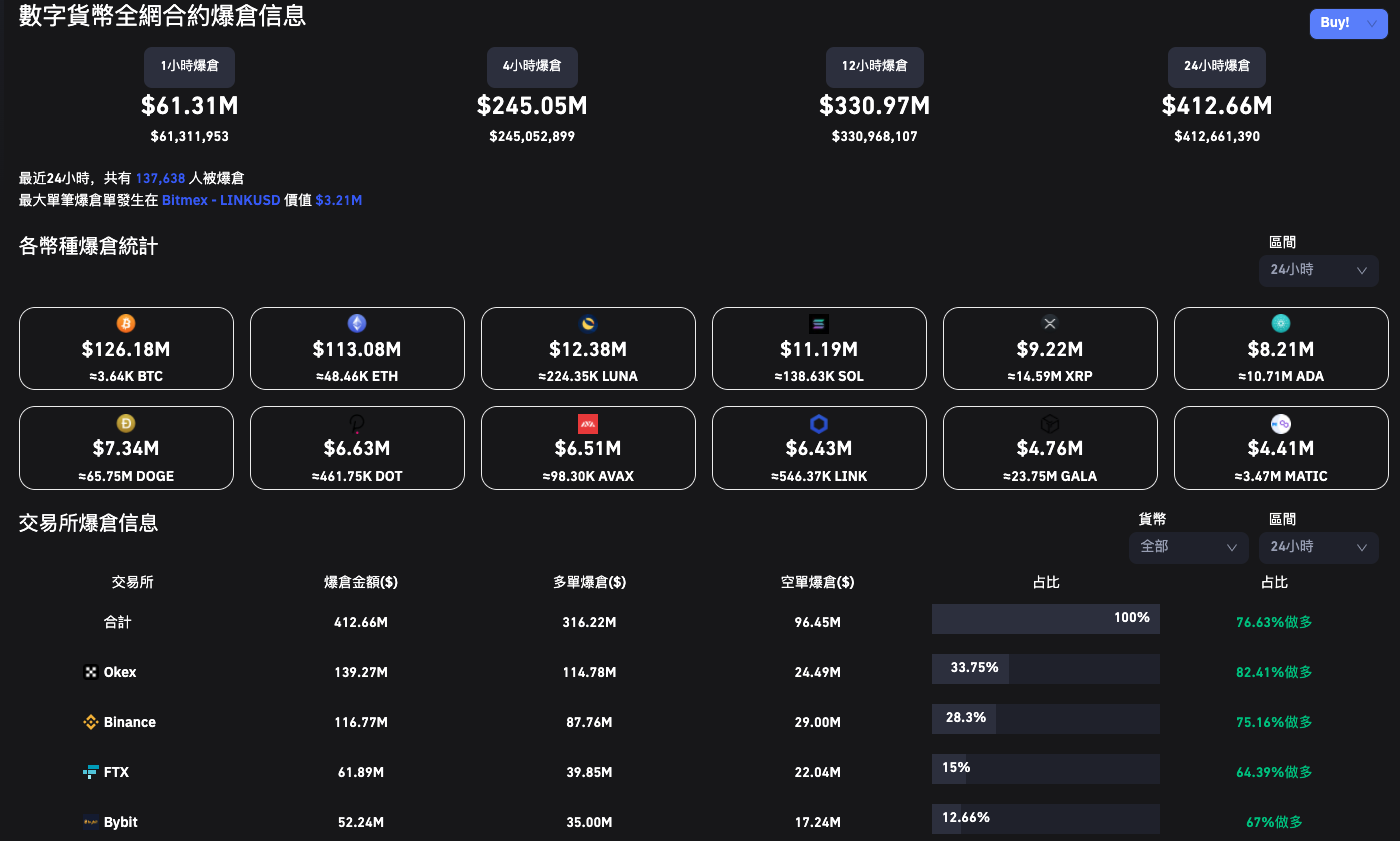Switch to the 1小時爆倉 tab

click(x=189, y=66)
